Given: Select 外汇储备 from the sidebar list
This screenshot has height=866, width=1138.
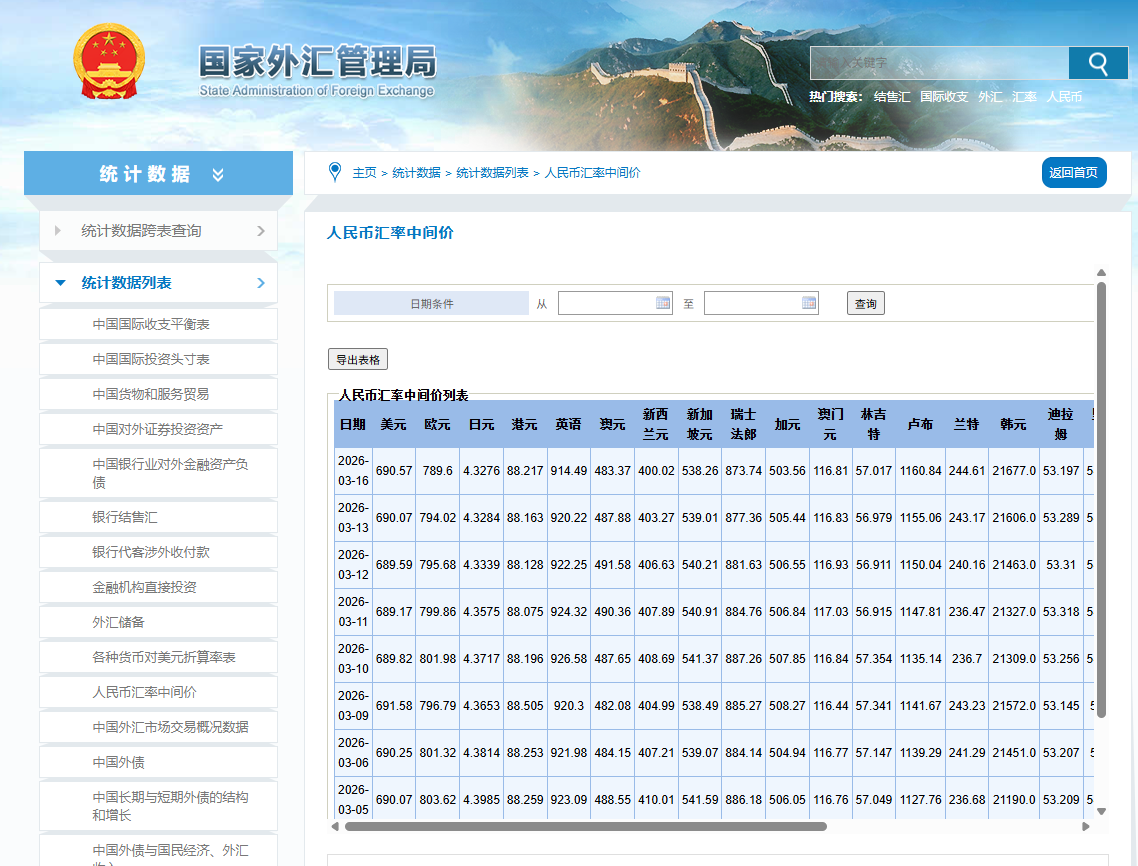Looking at the screenshot, I should (118, 622).
